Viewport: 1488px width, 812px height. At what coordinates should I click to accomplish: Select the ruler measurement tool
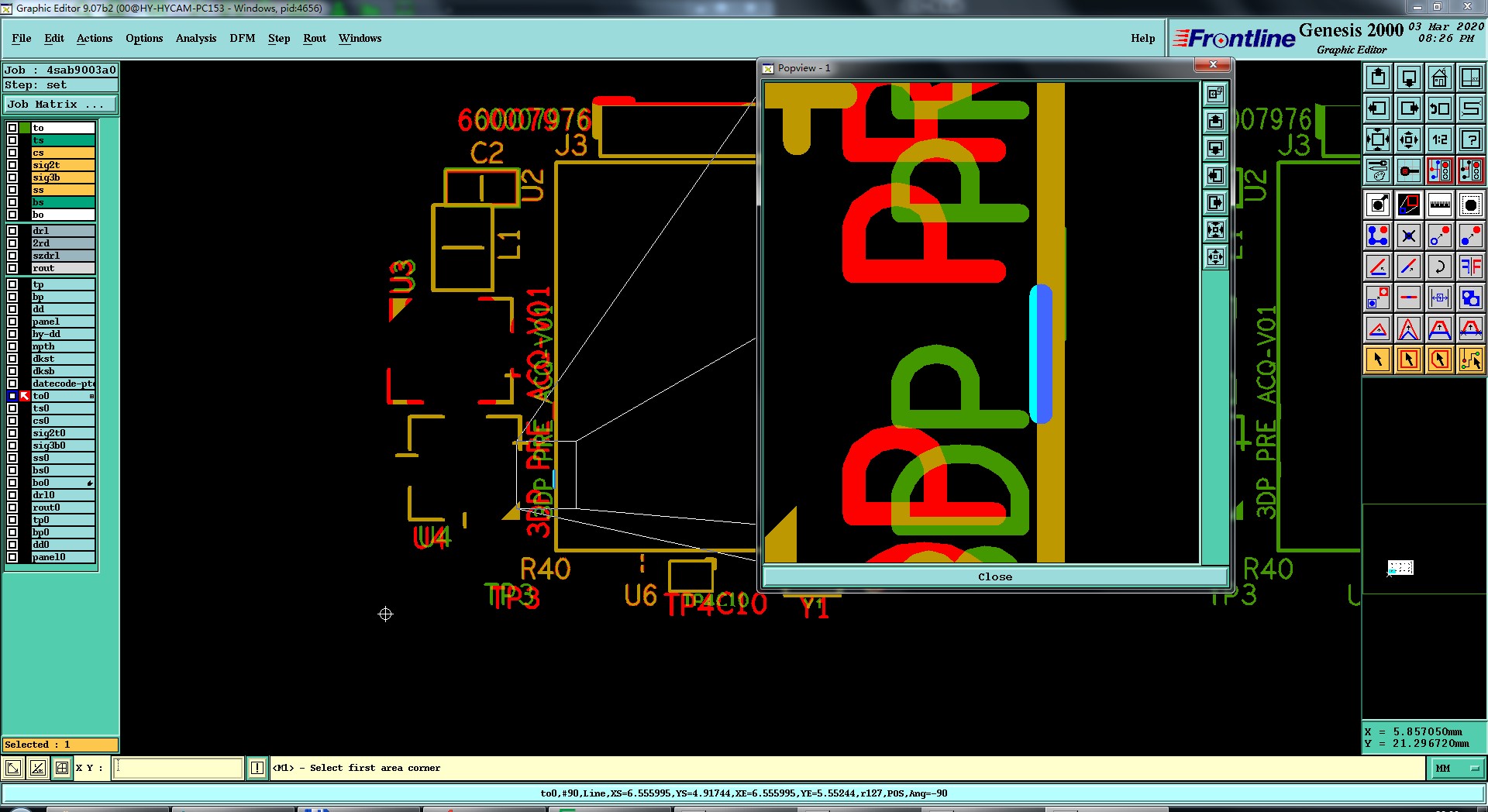1440,205
